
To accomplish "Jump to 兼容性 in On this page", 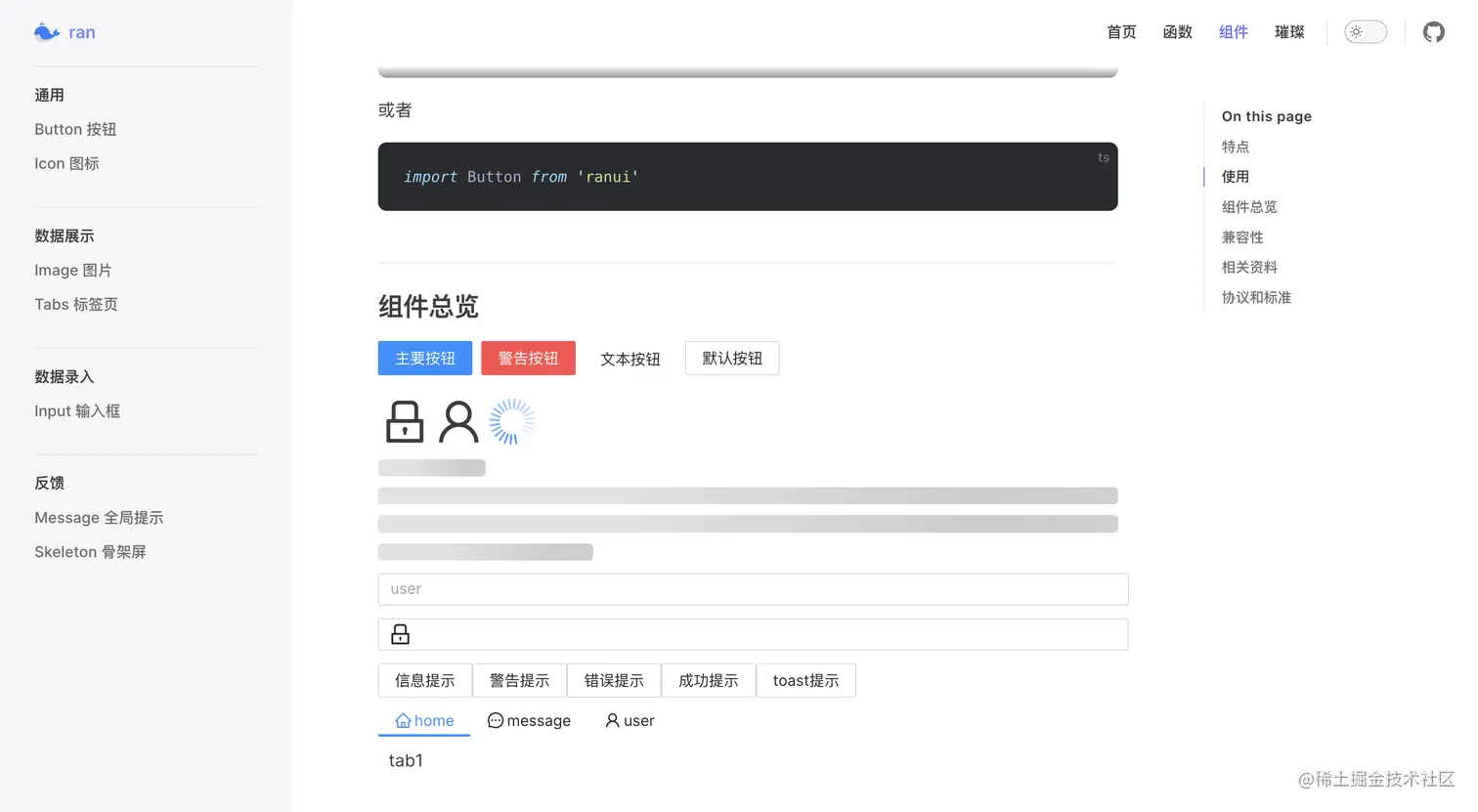I will pyautogui.click(x=1242, y=237).
